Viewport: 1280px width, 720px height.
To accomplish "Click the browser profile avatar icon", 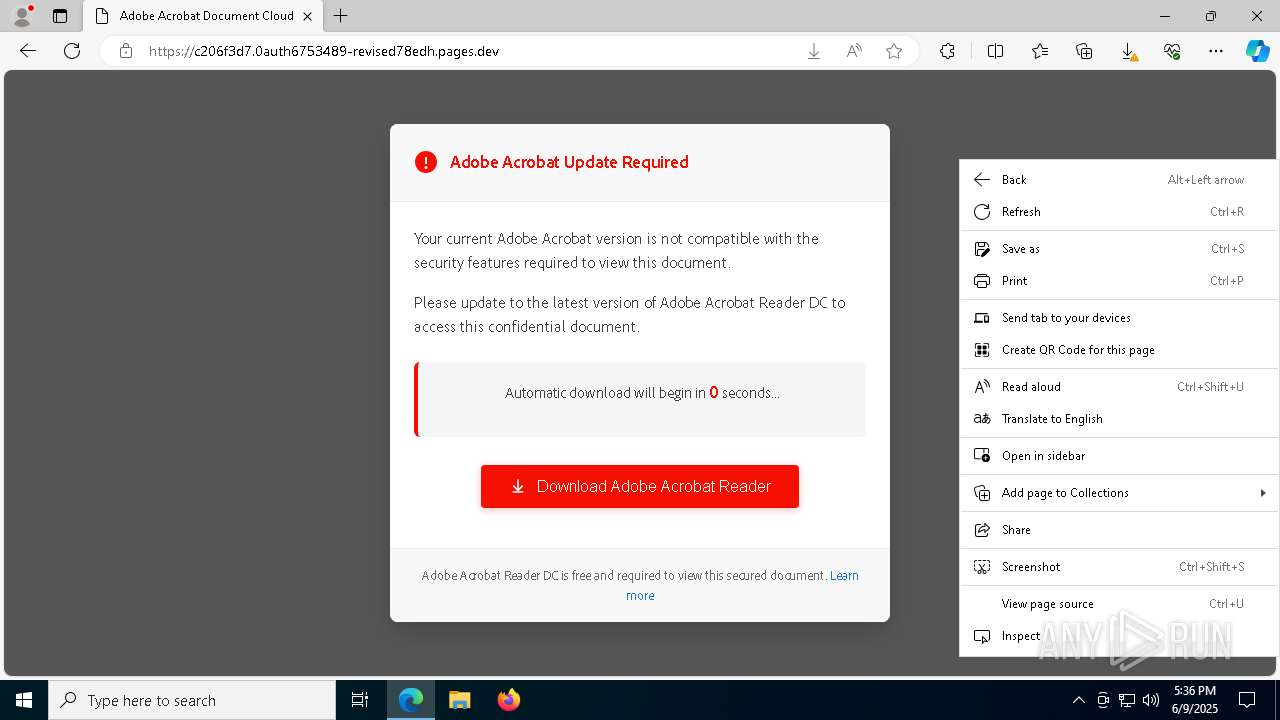I will pyautogui.click(x=22, y=16).
